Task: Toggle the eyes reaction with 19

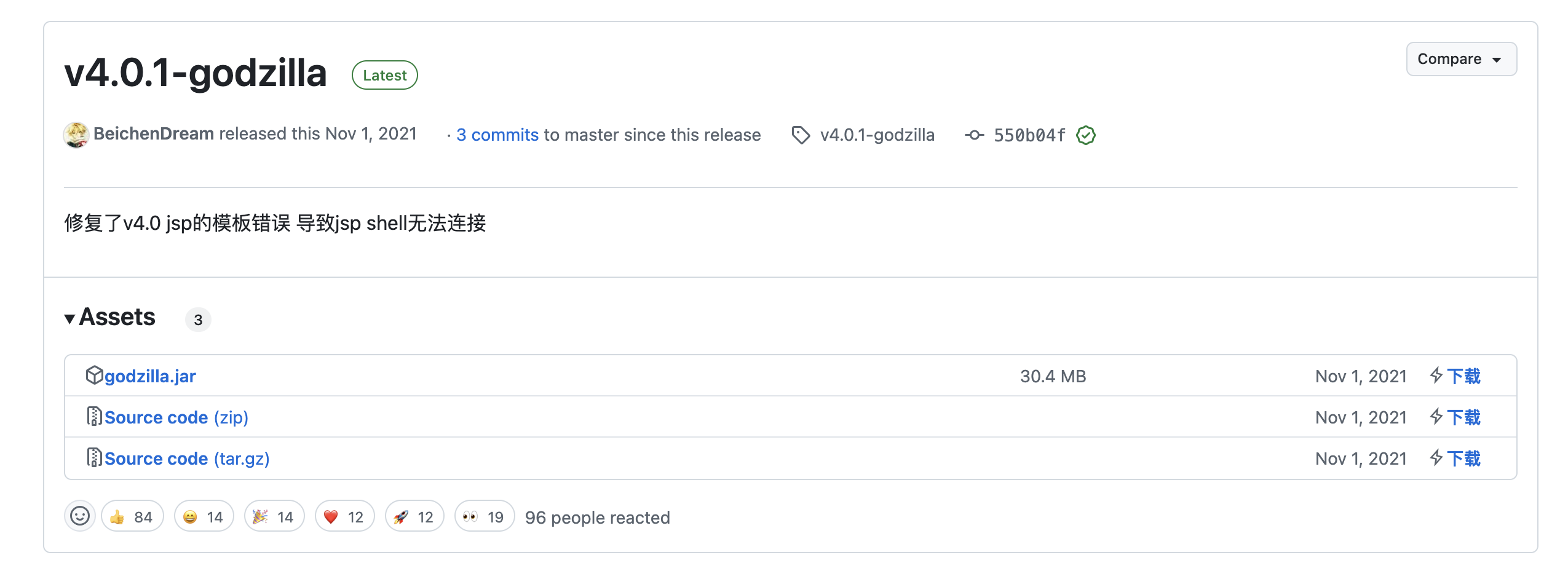Action: point(485,517)
